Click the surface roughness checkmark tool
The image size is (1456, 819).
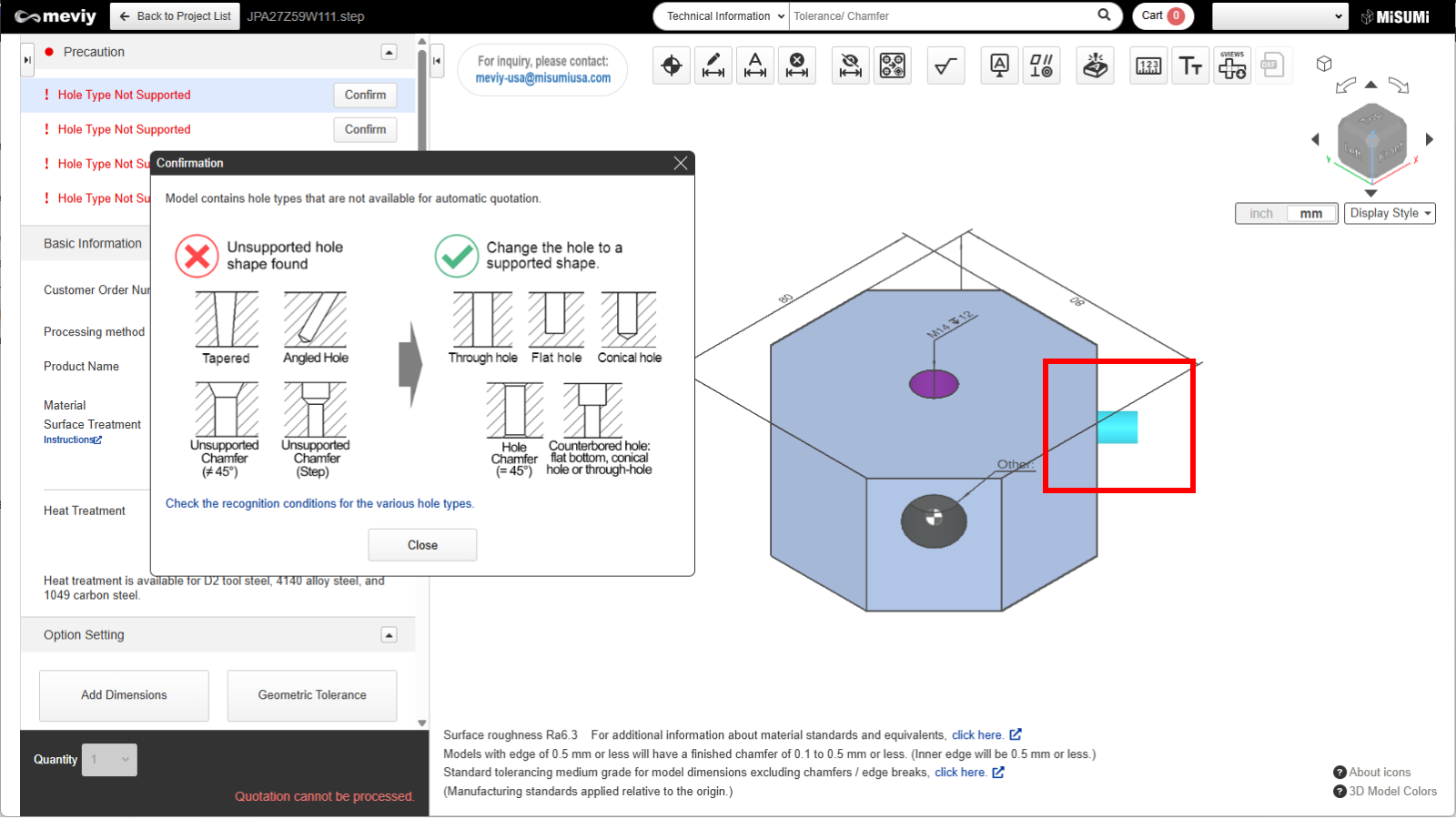(x=945, y=66)
